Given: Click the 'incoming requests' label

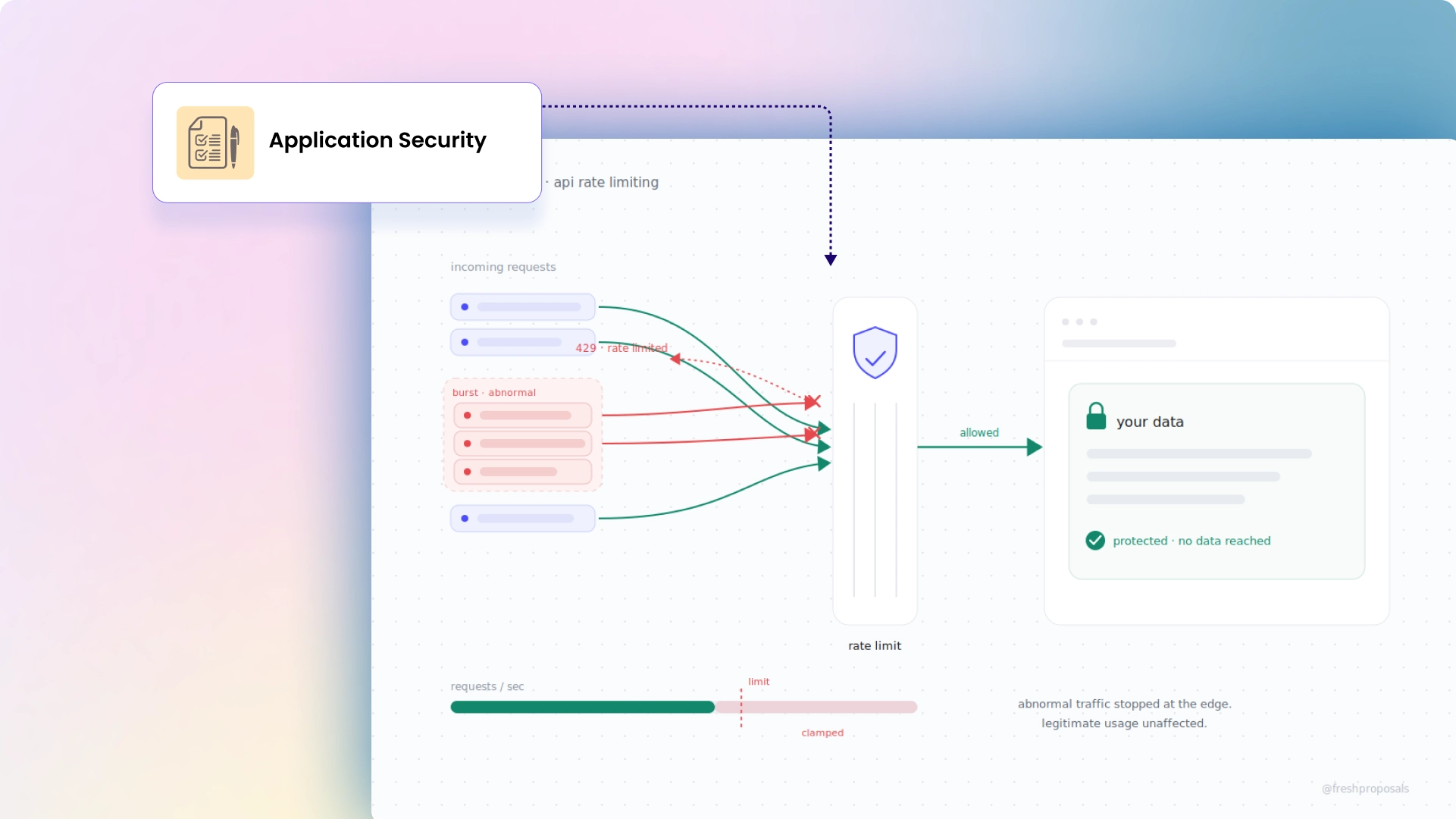Looking at the screenshot, I should point(503,267).
